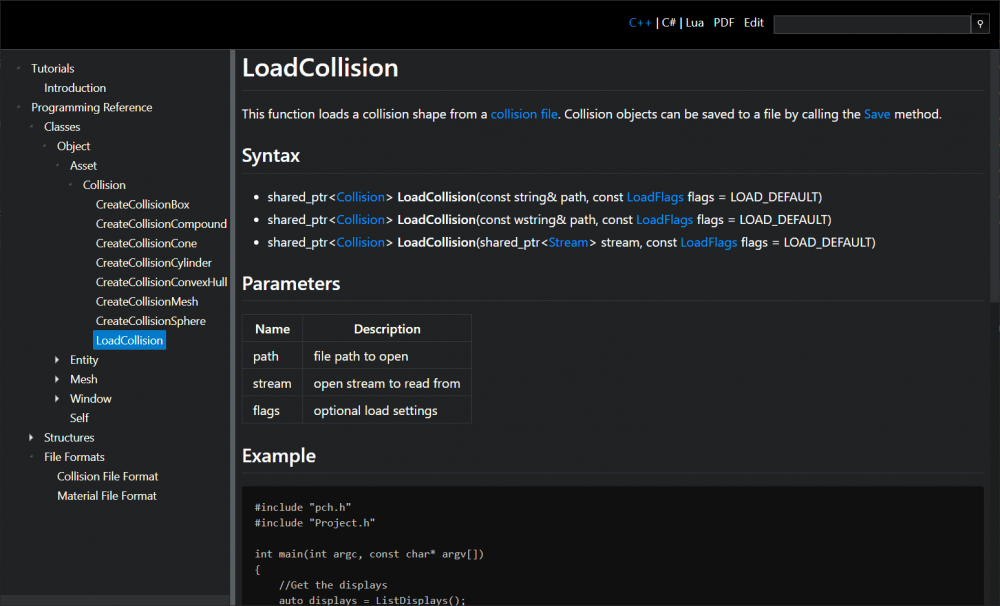Viewport: 1000px width, 606px height.
Task: Collapse the File Formats section
Action: pyautogui.click(x=32, y=457)
